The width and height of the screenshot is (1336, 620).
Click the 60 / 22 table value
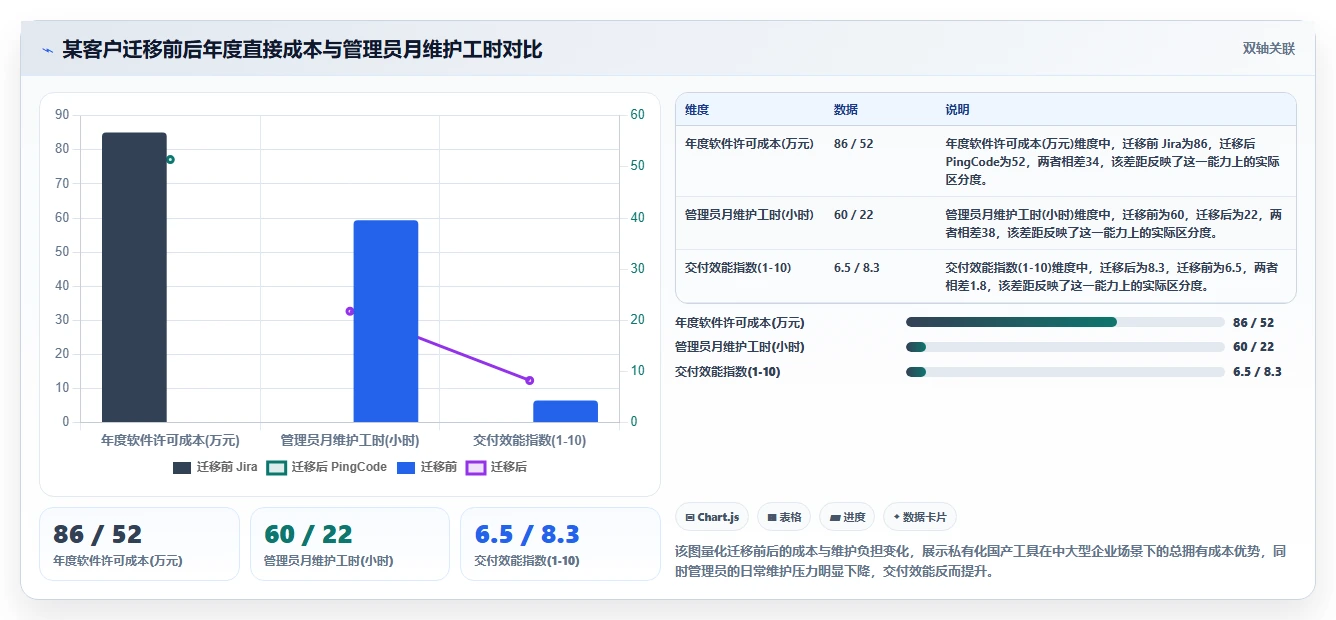(x=853, y=215)
